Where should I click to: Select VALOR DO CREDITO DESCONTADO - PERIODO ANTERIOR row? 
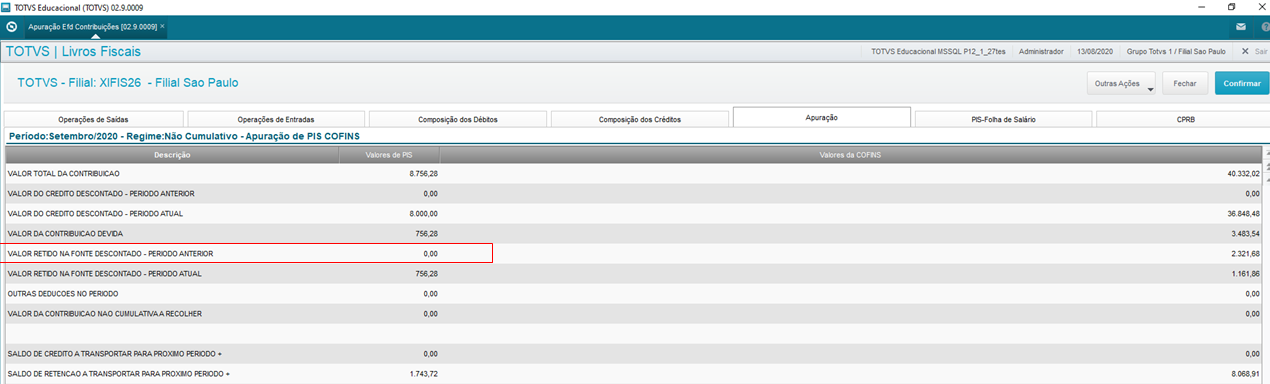point(634,193)
